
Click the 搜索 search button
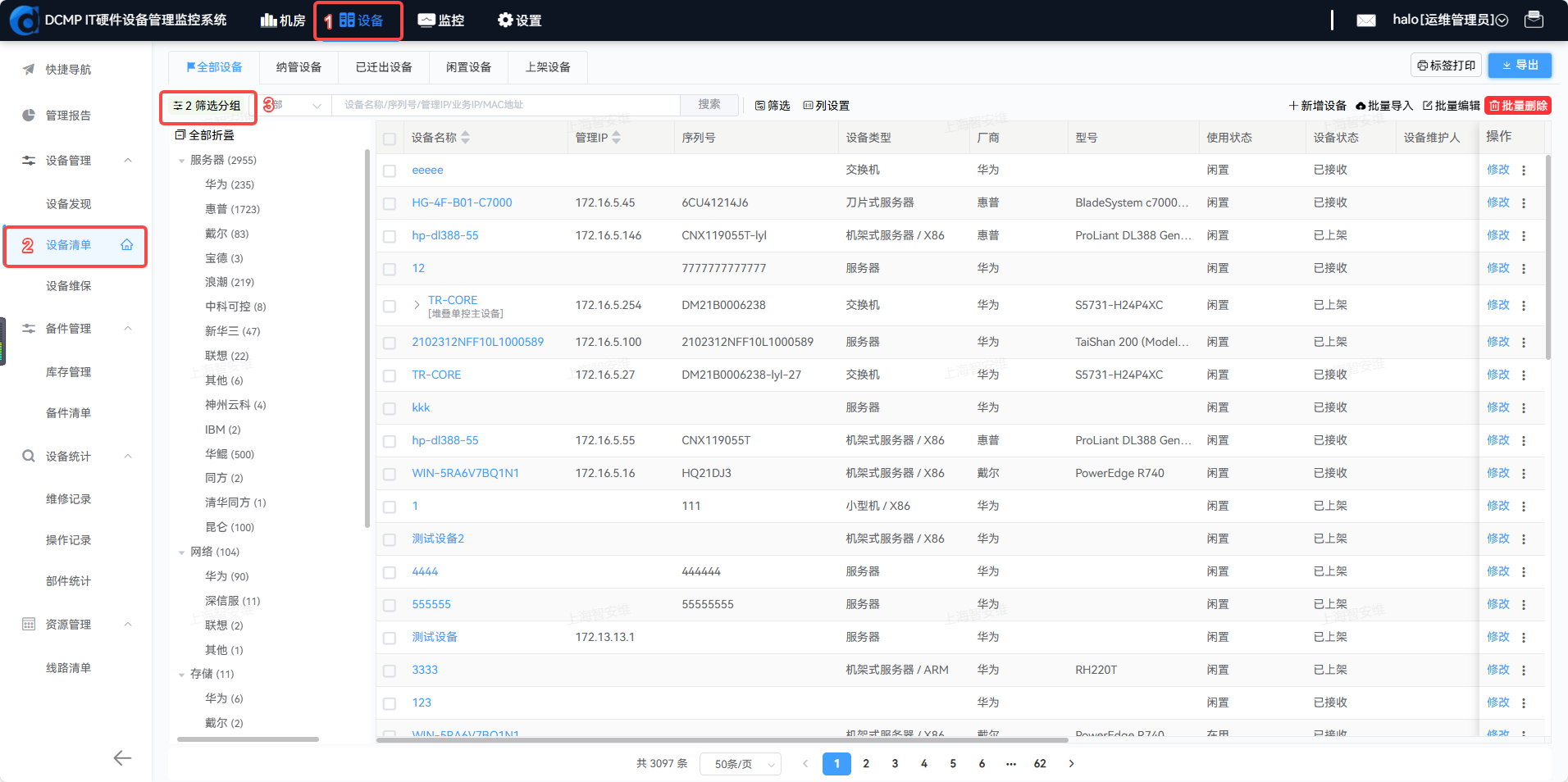pos(709,105)
